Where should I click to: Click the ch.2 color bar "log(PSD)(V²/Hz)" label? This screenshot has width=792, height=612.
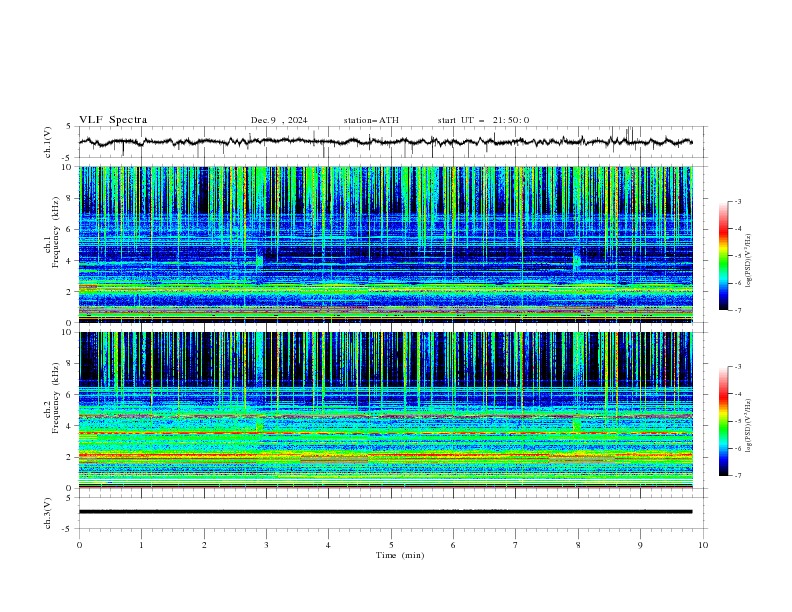point(750,425)
